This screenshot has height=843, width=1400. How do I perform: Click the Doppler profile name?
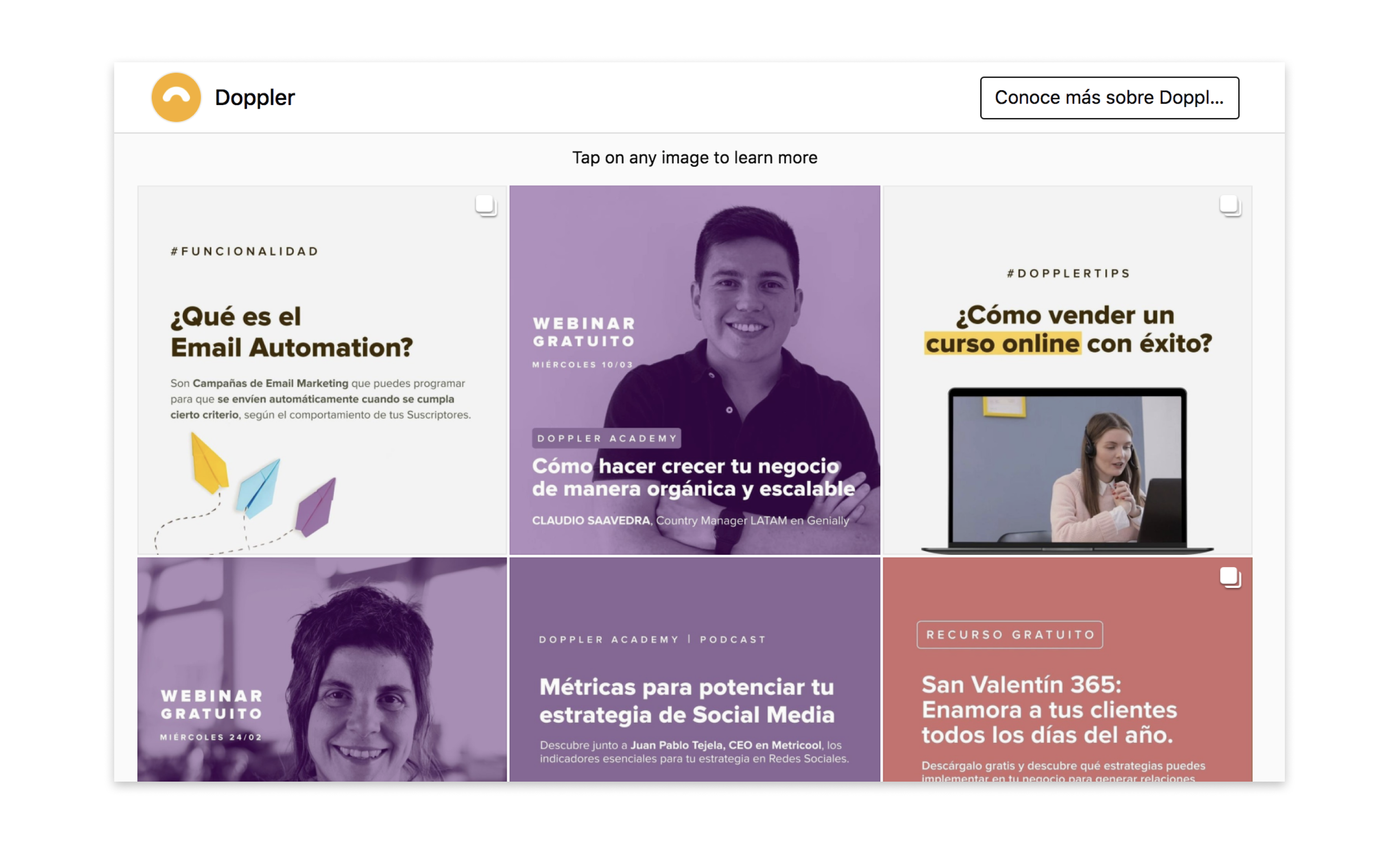click(x=255, y=97)
